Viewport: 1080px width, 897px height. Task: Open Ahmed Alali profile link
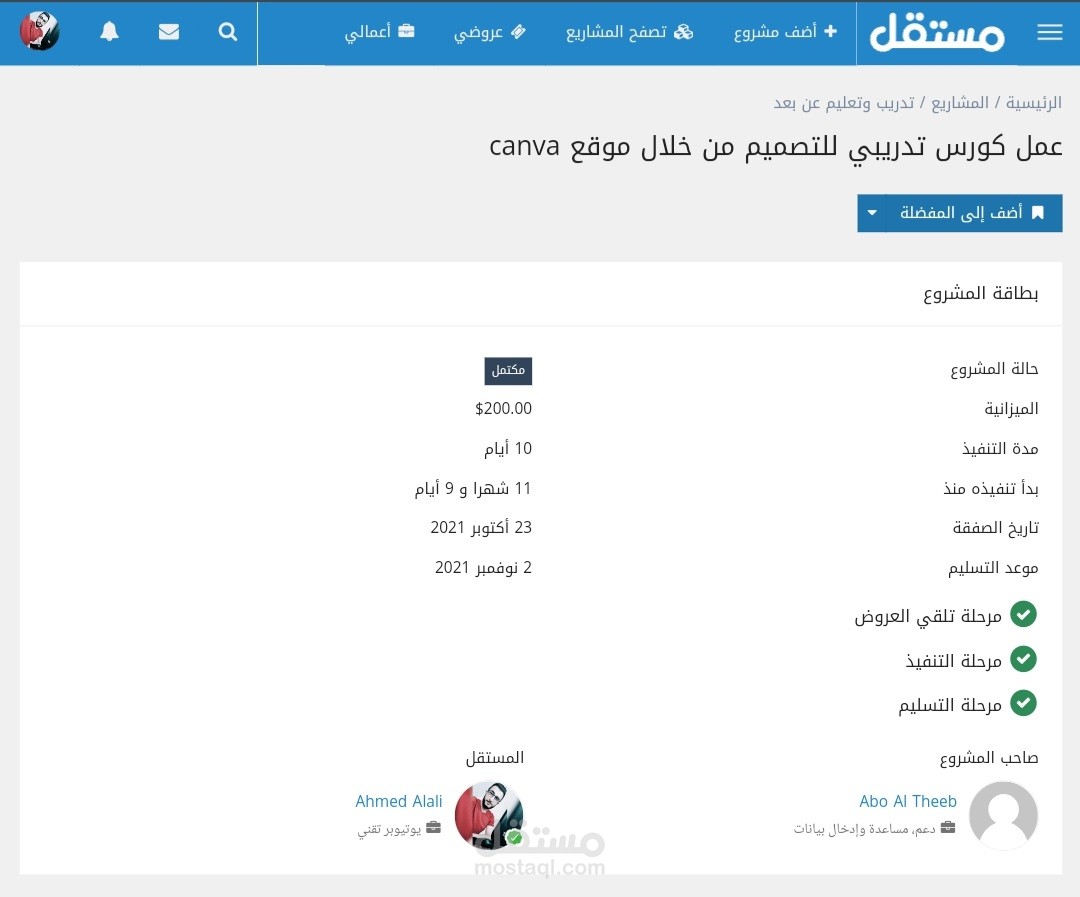(399, 801)
